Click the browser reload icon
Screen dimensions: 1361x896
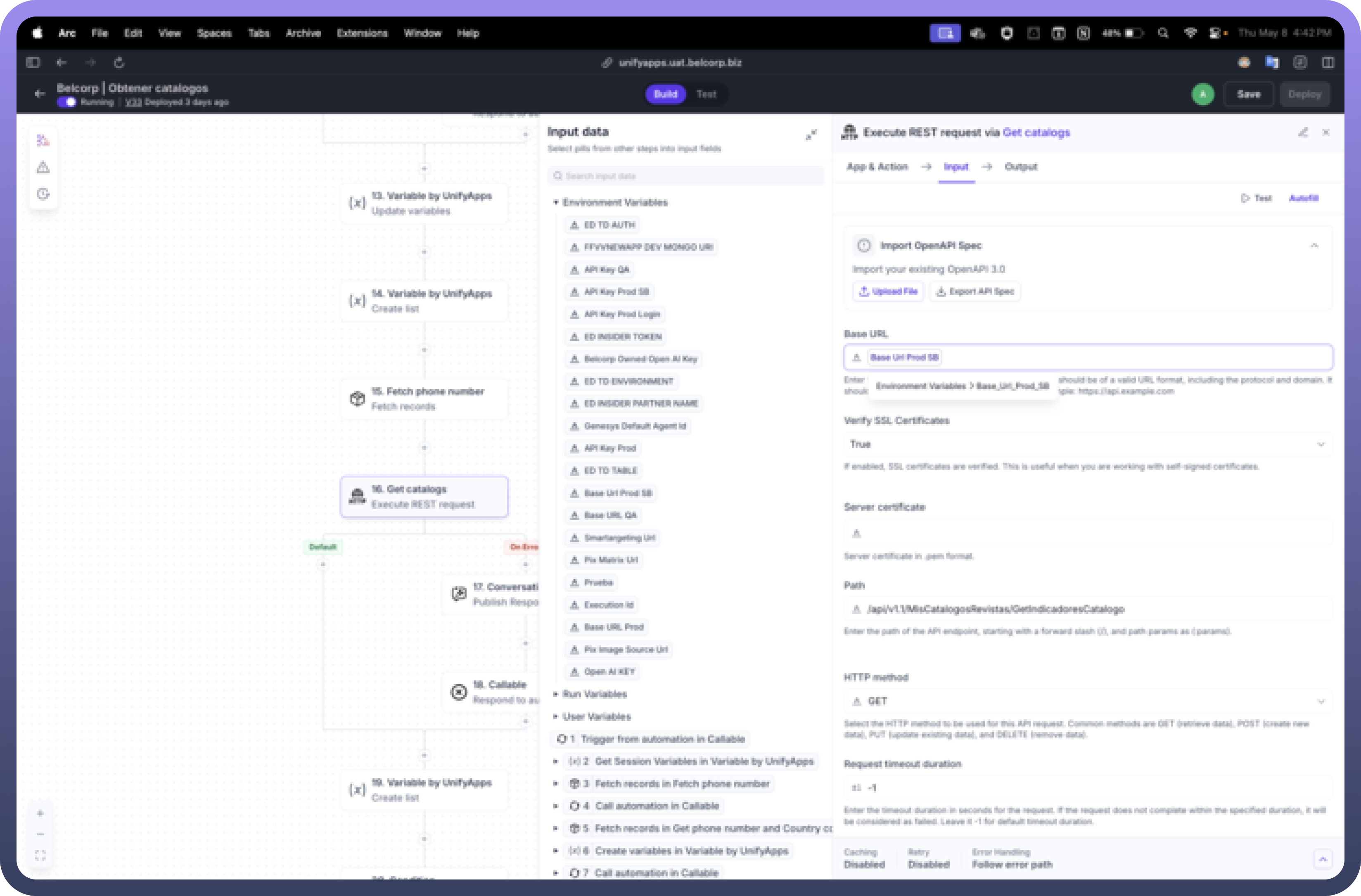coord(119,63)
